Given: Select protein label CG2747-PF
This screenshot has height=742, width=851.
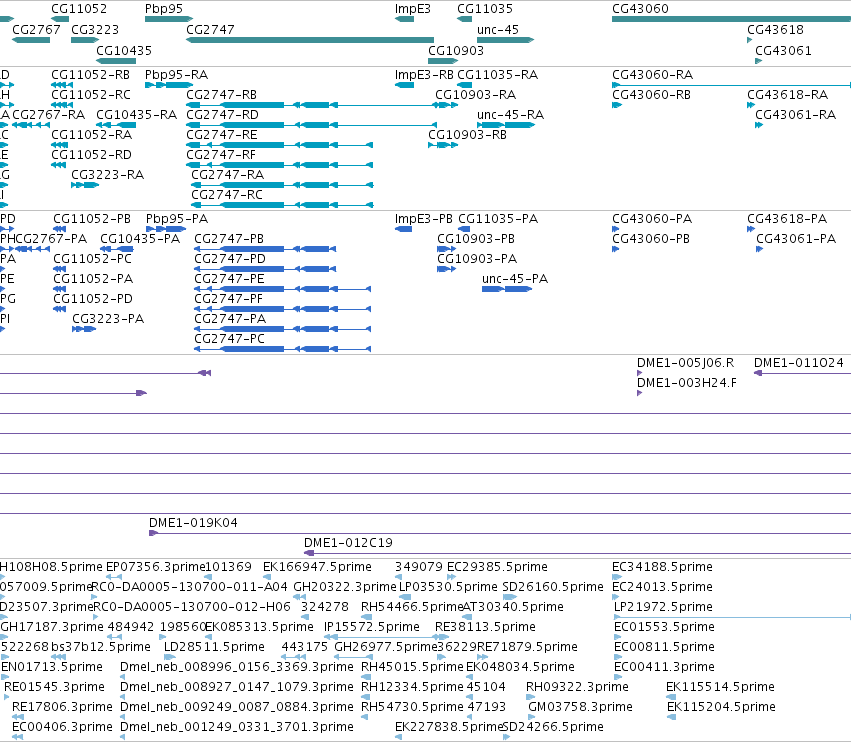Looking at the screenshot, I should pos(228,299).
